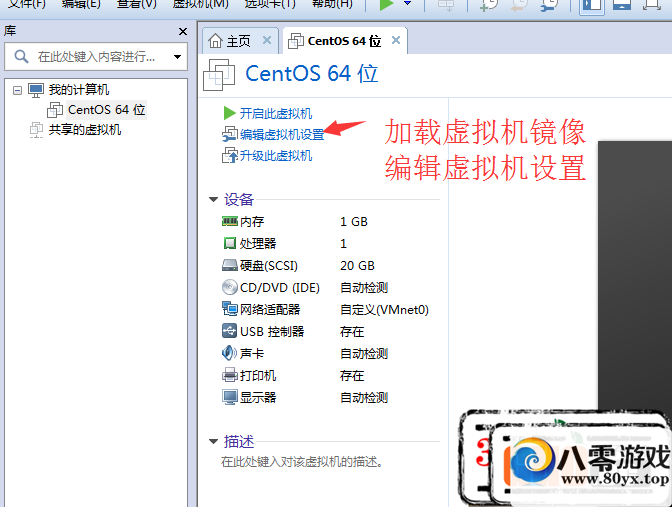Screen dimensions: 672x507
Task: Click the magnifier icon in library search
Action: tap(21, 56)
